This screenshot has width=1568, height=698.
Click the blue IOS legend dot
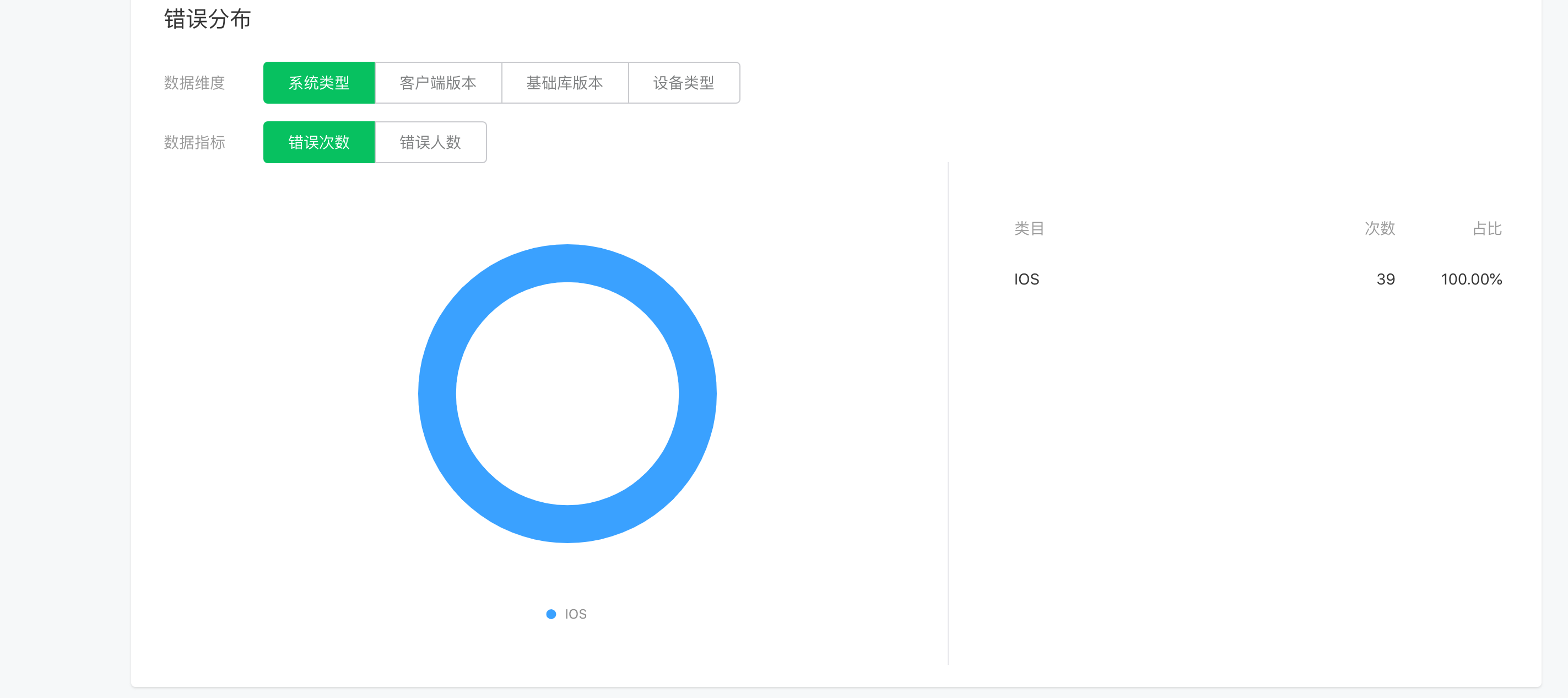coord(551,614)
